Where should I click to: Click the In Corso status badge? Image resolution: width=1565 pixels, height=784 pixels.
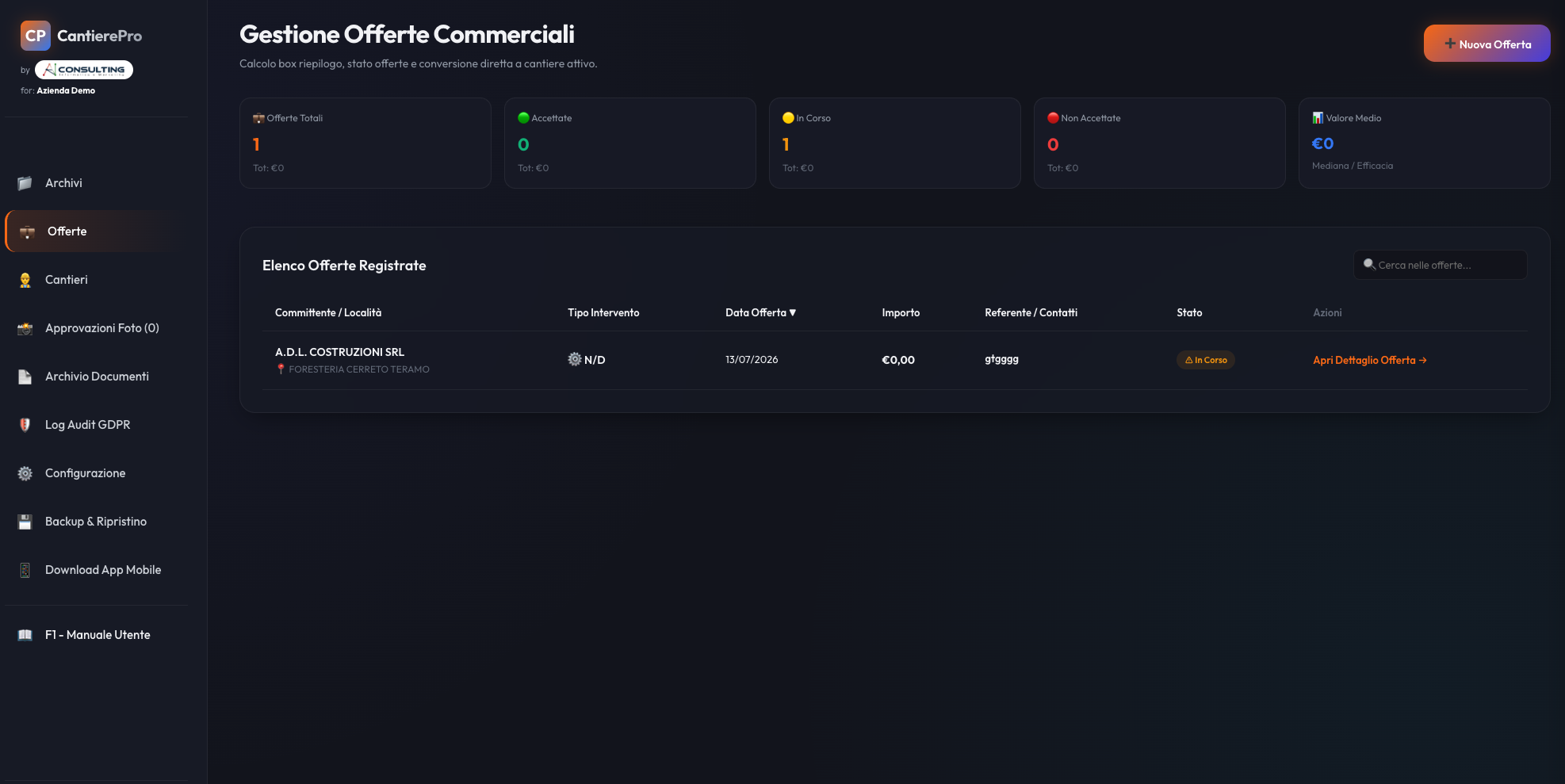(x=1205, y=360)
